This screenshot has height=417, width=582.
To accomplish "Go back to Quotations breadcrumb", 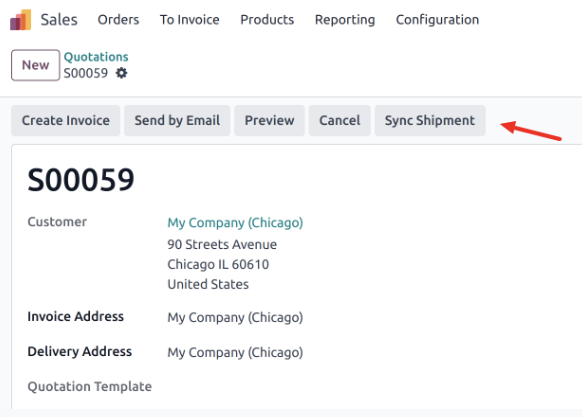I will click(x=96, y=57).
